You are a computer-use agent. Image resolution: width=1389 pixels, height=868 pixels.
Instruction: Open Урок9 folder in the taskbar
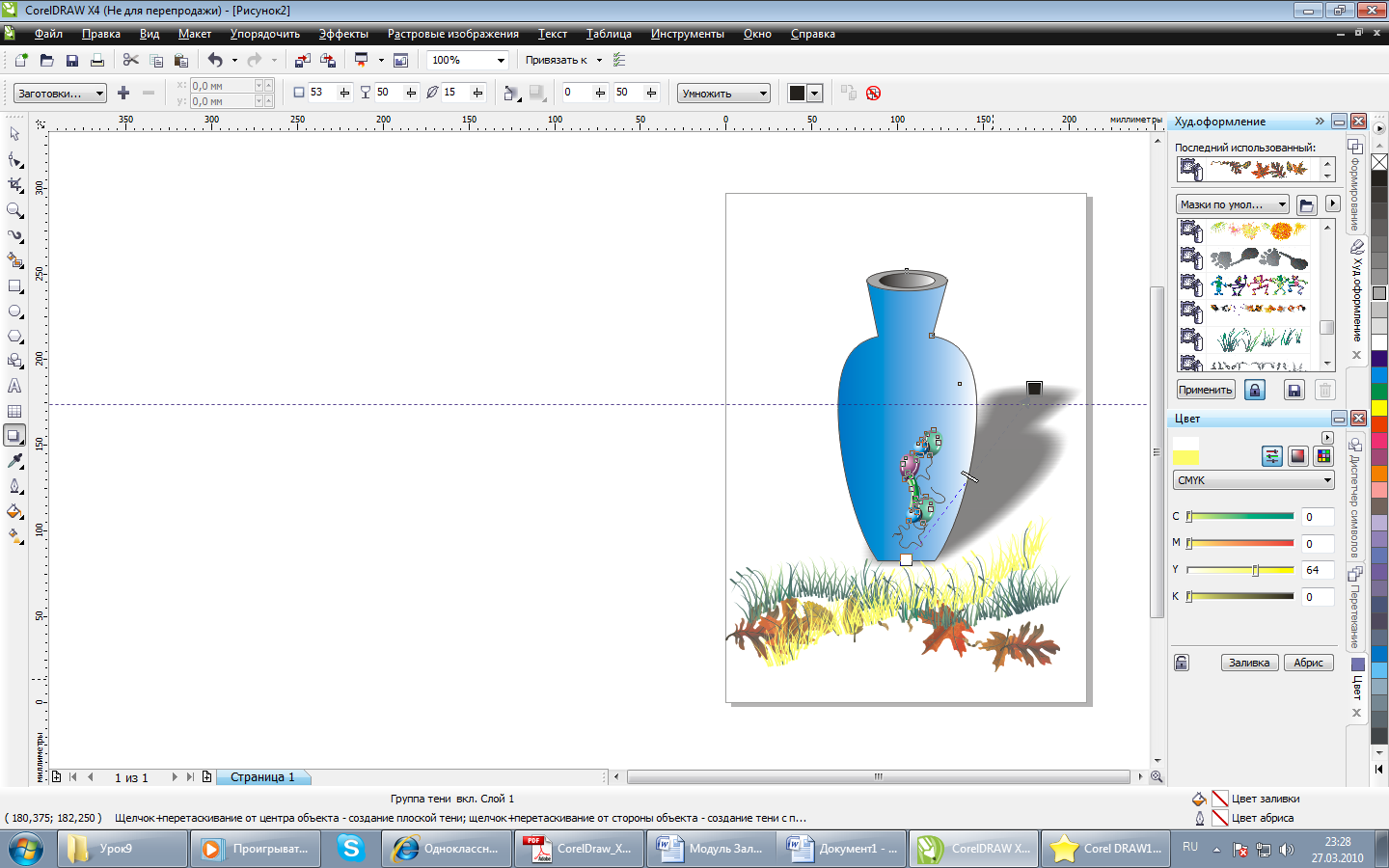[123, 849]
